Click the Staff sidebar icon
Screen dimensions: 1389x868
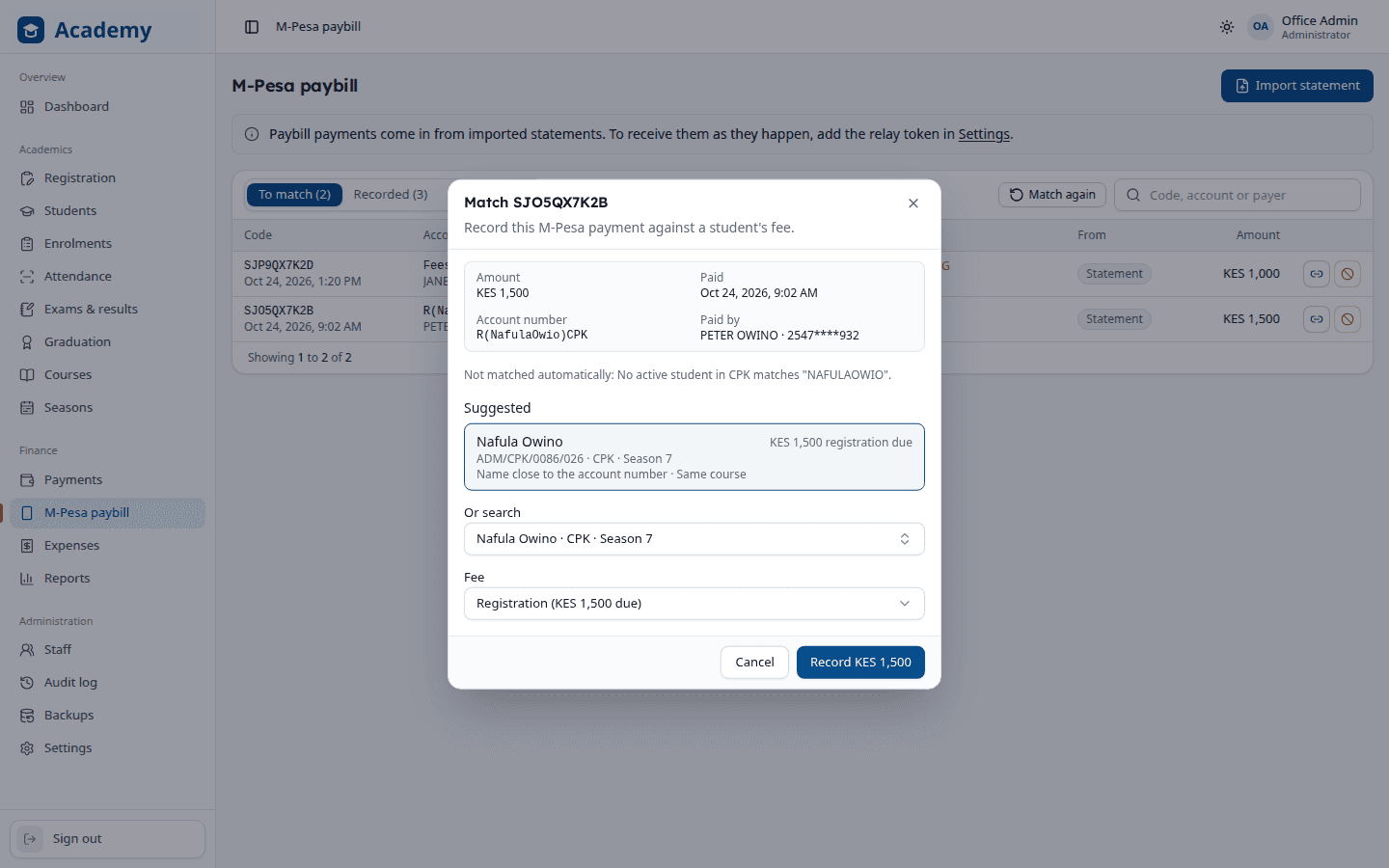pos(27,650)
